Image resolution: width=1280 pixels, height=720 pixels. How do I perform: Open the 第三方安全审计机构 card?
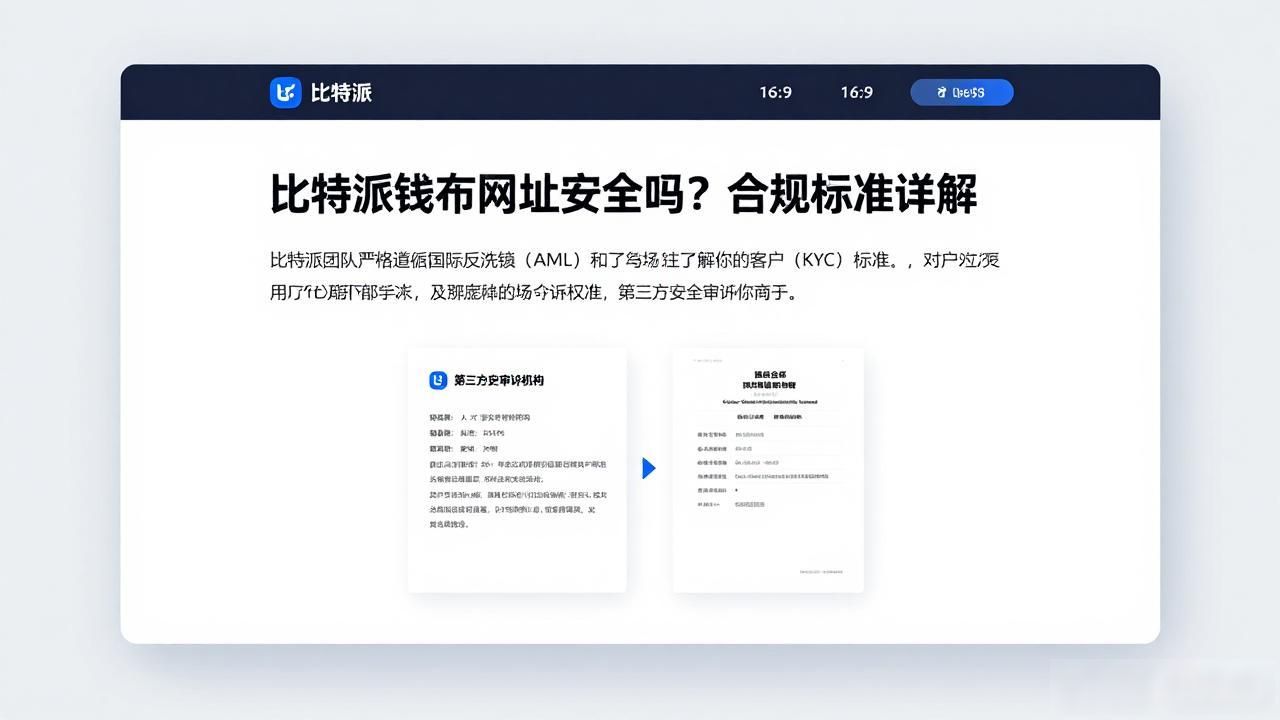tap(517, 470)
